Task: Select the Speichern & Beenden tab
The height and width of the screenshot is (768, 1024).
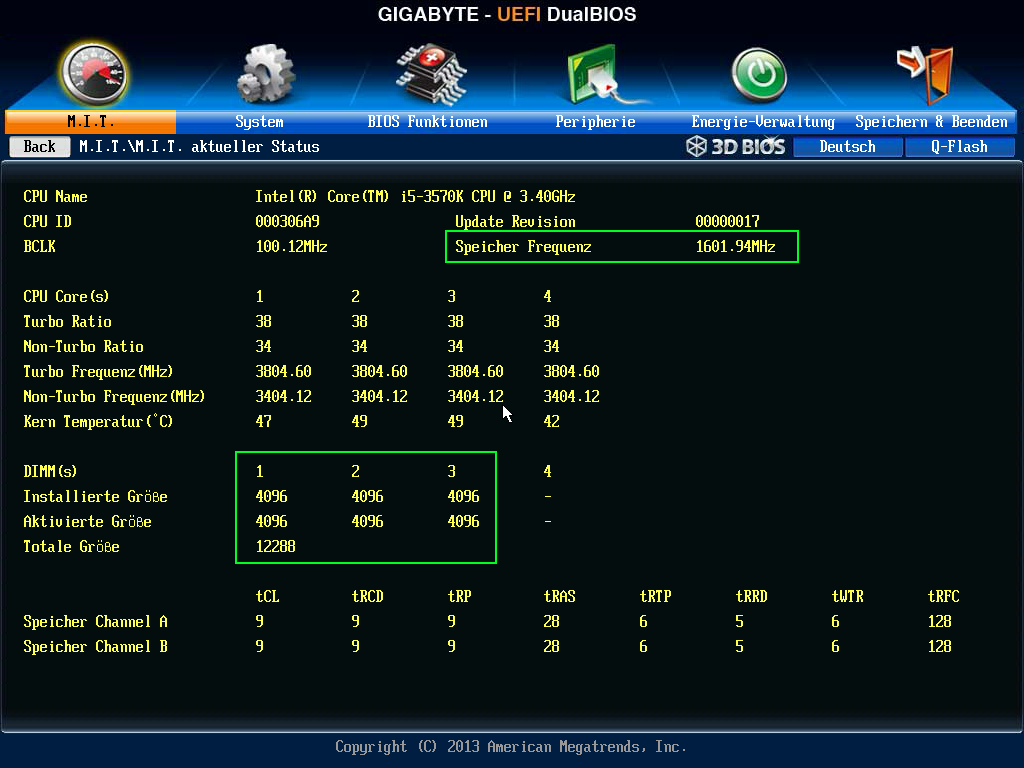Action: coord(931,122)
